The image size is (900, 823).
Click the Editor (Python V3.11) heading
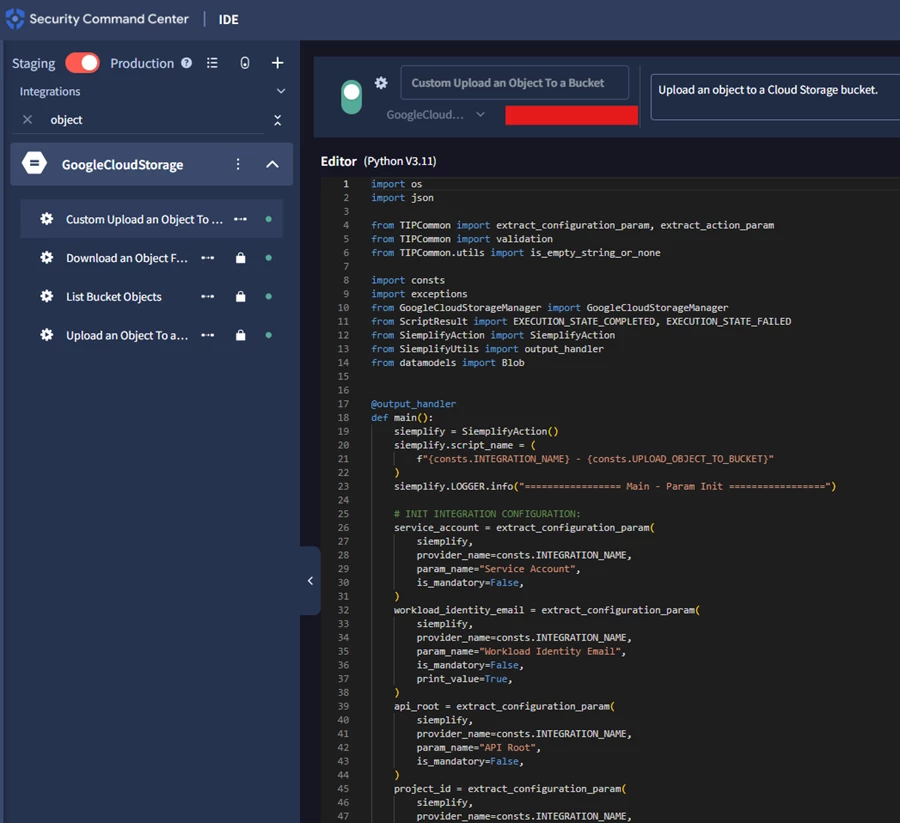click(x=378, y=161)
